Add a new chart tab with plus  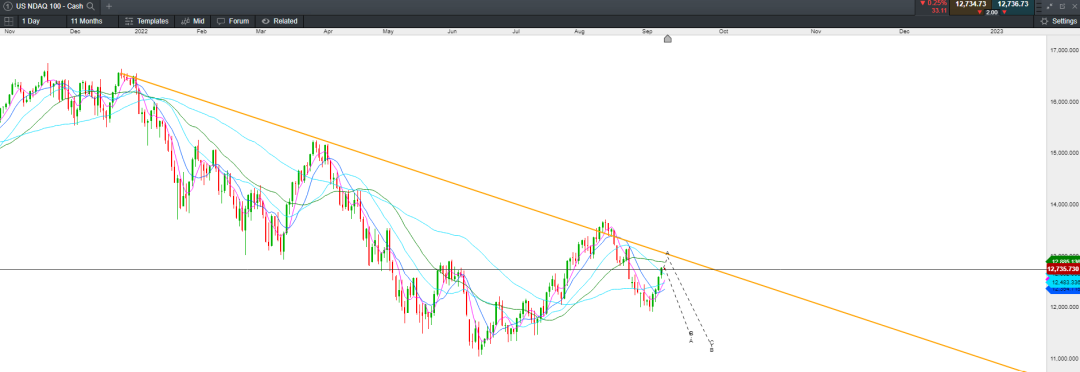108,6
